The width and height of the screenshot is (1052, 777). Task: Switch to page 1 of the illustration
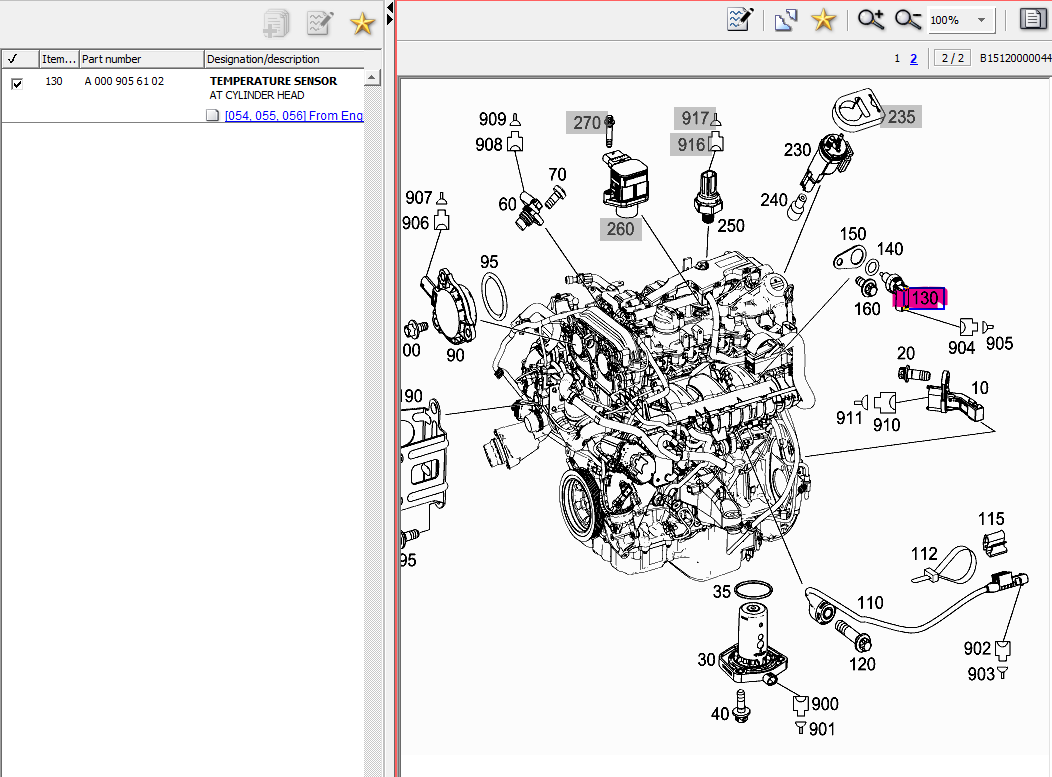pyautogui.click(x=897, y=58)
